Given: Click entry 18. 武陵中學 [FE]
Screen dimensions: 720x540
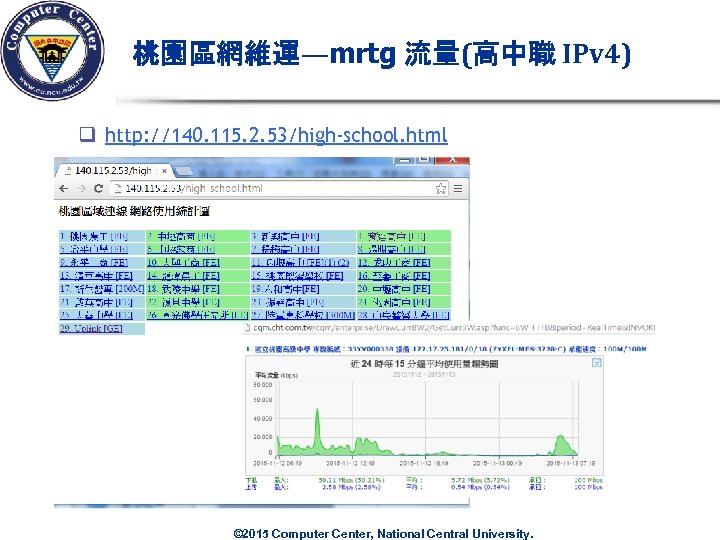Looking at the screenshot, I should (x=183, y=289).
